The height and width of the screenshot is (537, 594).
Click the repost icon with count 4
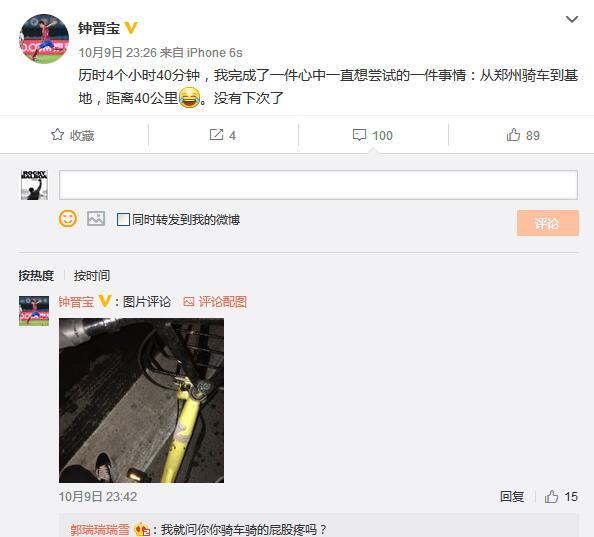tap(216, 134)
